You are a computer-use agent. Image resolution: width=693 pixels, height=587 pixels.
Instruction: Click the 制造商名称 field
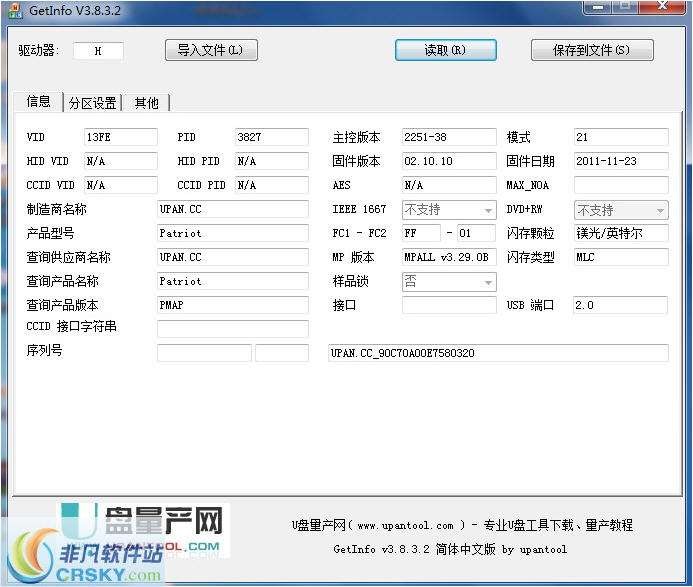pos(232,209)
